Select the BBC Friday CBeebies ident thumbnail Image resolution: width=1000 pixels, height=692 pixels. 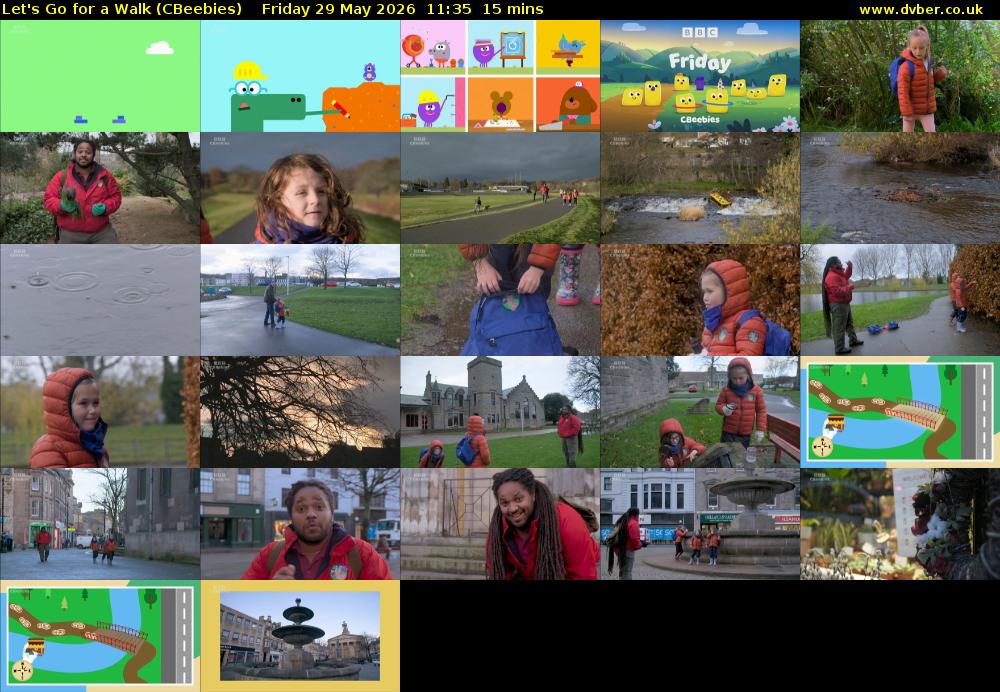[x=700, y=76]
